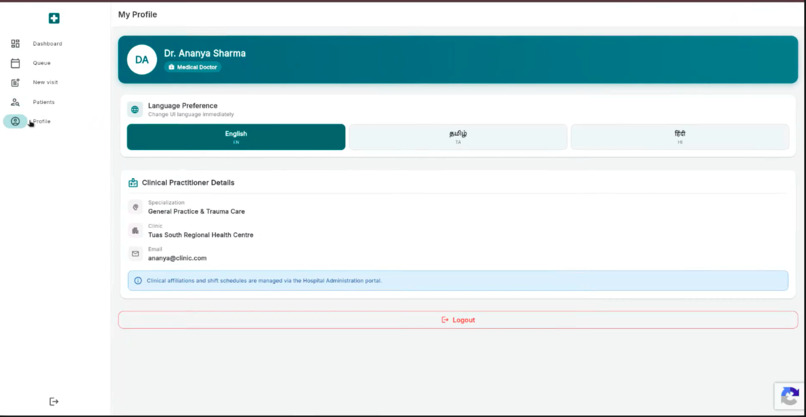This screenshot has height=417, width=806.
Task: Open the Dashboard grid icon in the sidebar
Action: [15, 44]
